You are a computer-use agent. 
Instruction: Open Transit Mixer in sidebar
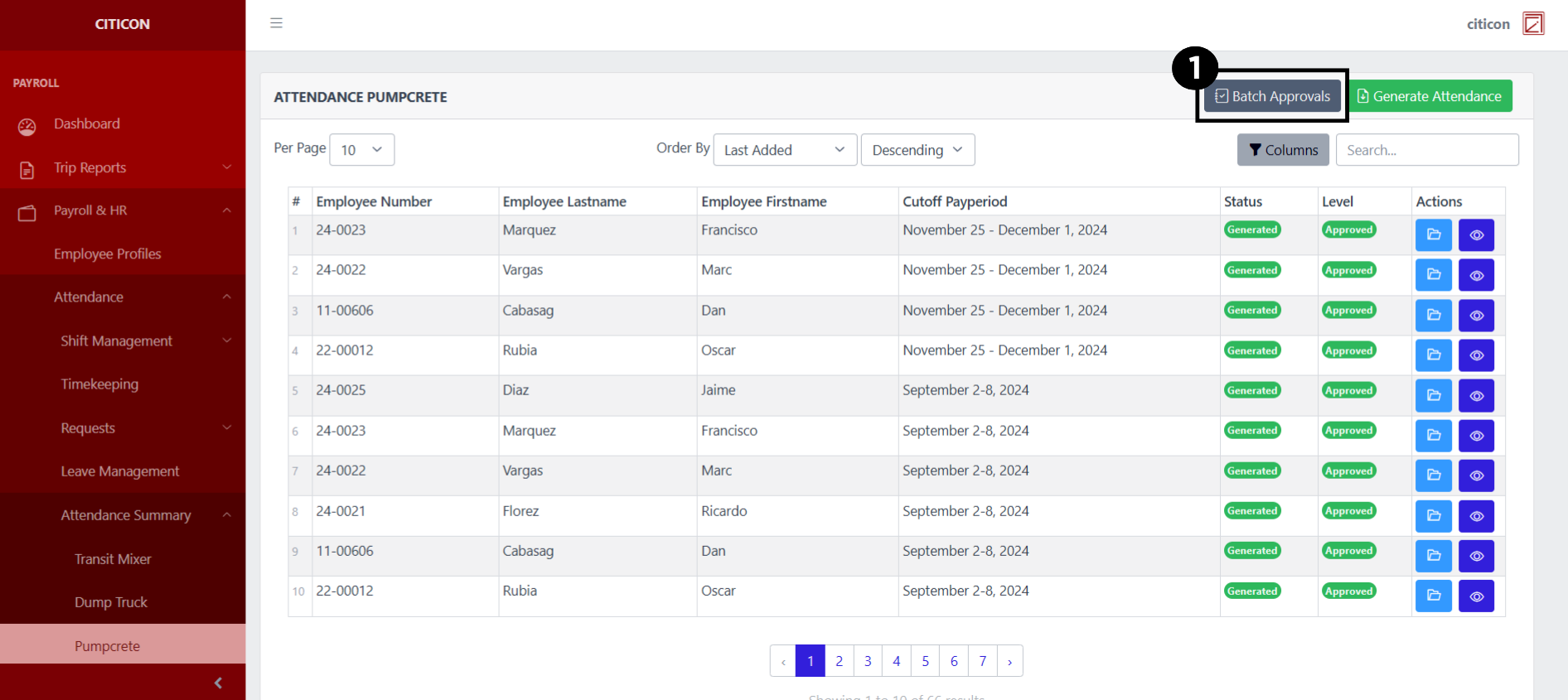click(113, 559)
